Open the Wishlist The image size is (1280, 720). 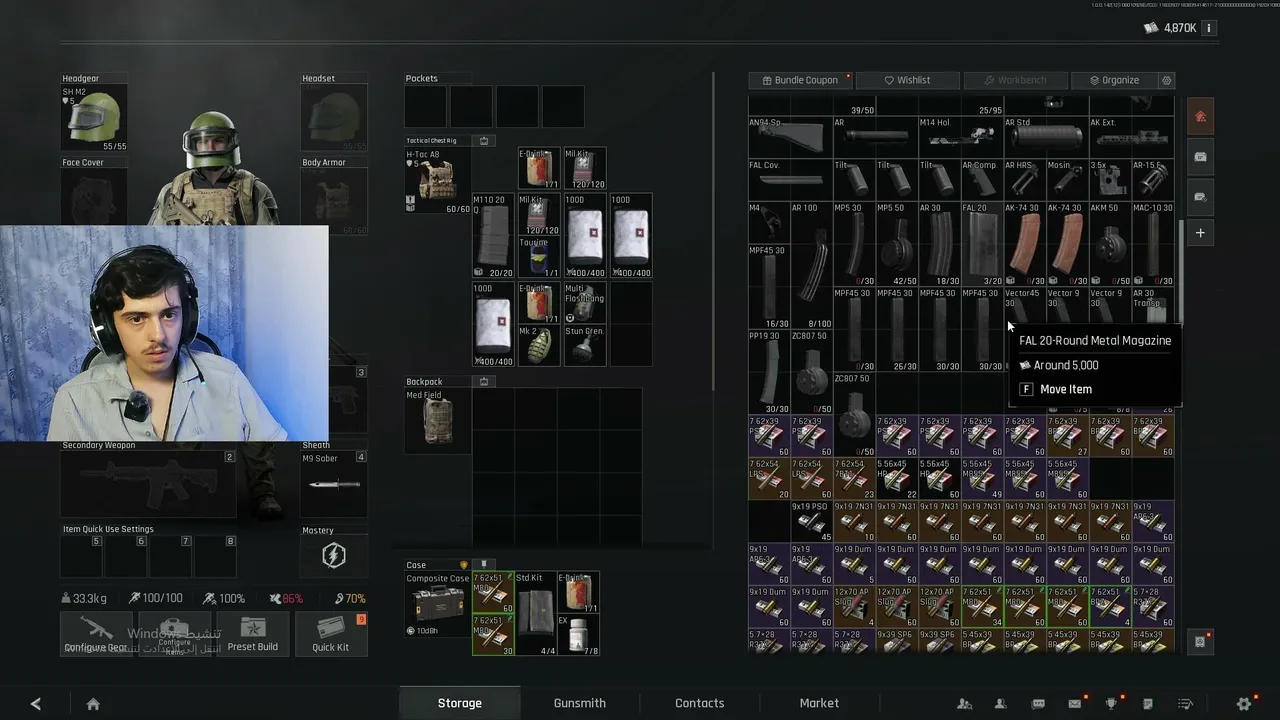(x=908, y=80)
